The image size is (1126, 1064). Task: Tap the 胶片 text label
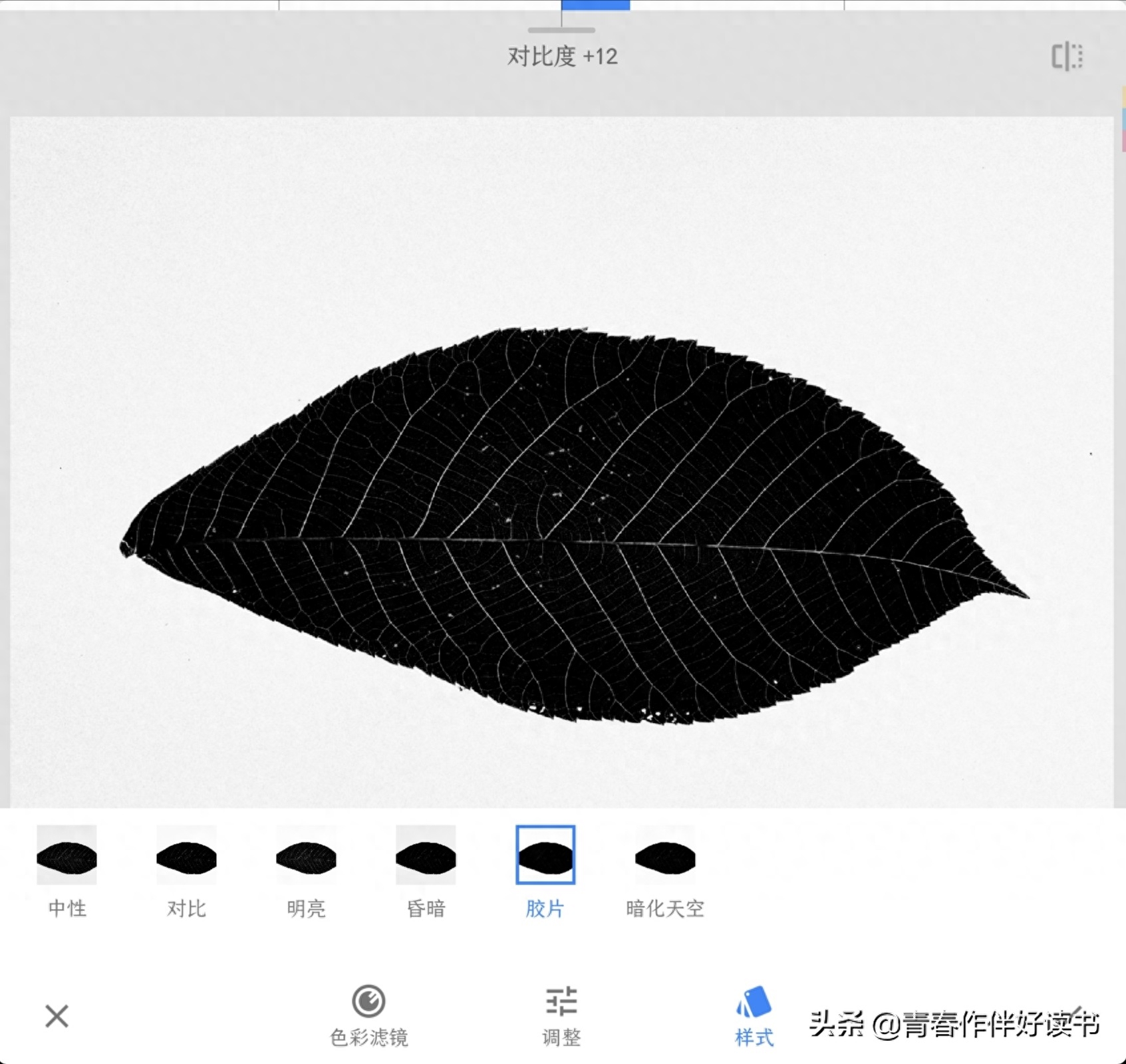coord(545,908)
